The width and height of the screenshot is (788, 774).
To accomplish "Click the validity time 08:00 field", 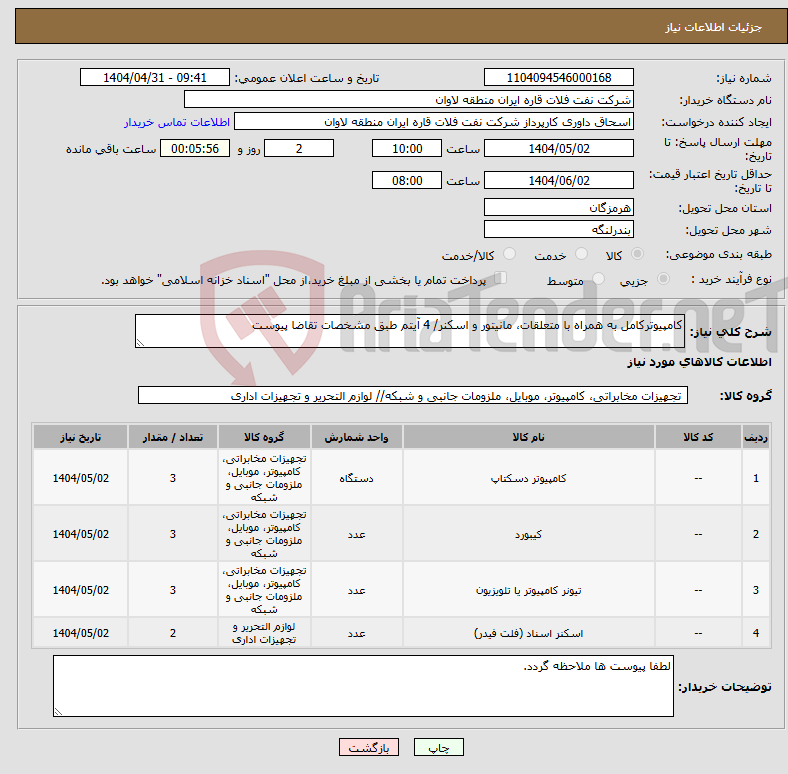I will 407,180.
